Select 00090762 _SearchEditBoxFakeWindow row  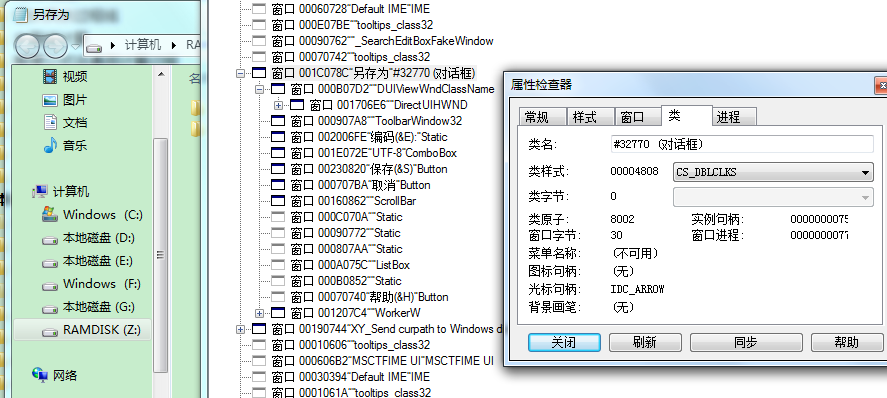click(382, 41)
